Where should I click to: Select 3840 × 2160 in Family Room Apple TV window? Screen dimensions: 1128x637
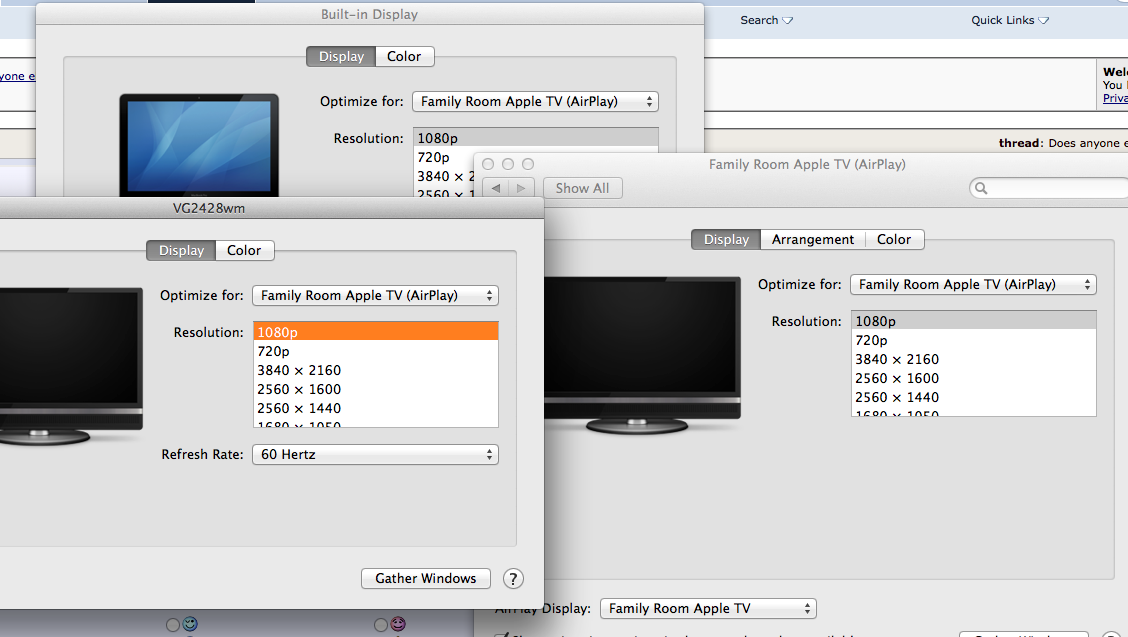973,359
